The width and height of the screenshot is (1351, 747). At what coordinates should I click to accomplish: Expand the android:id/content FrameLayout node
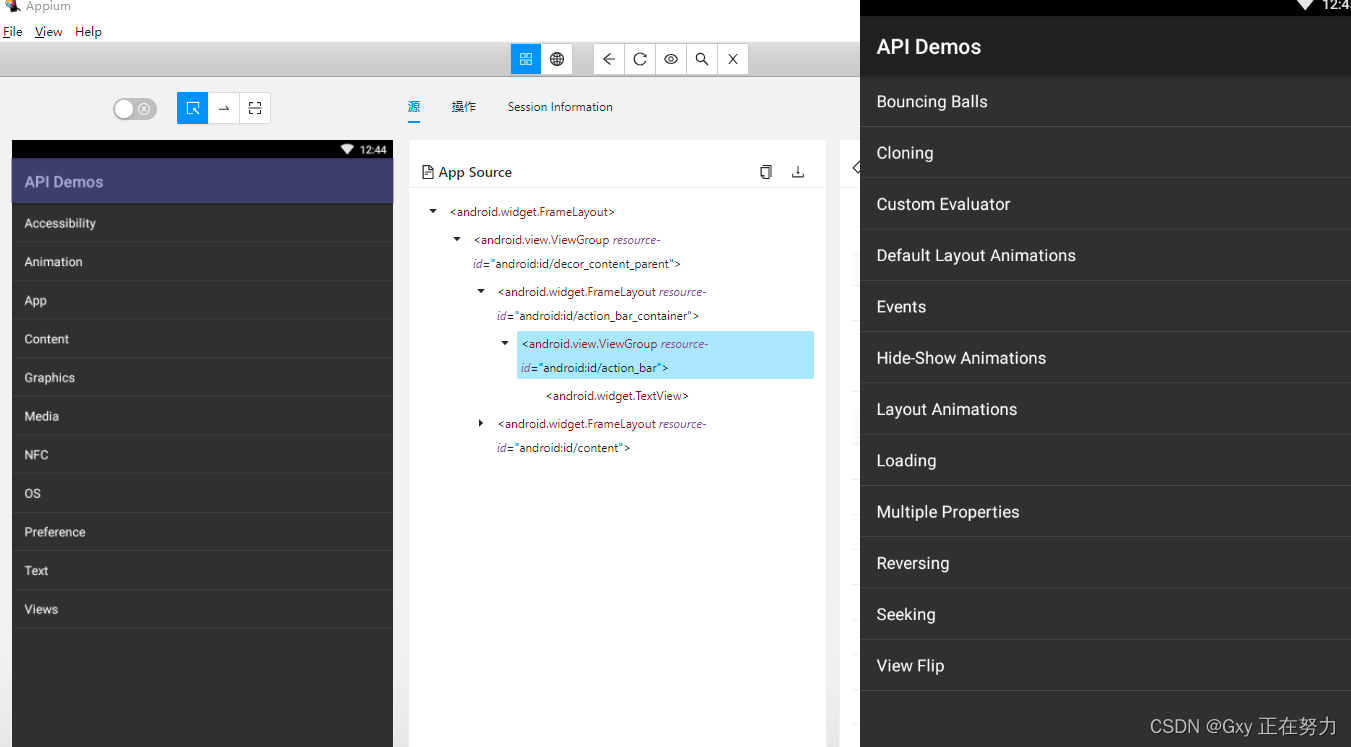pos(481,424)
